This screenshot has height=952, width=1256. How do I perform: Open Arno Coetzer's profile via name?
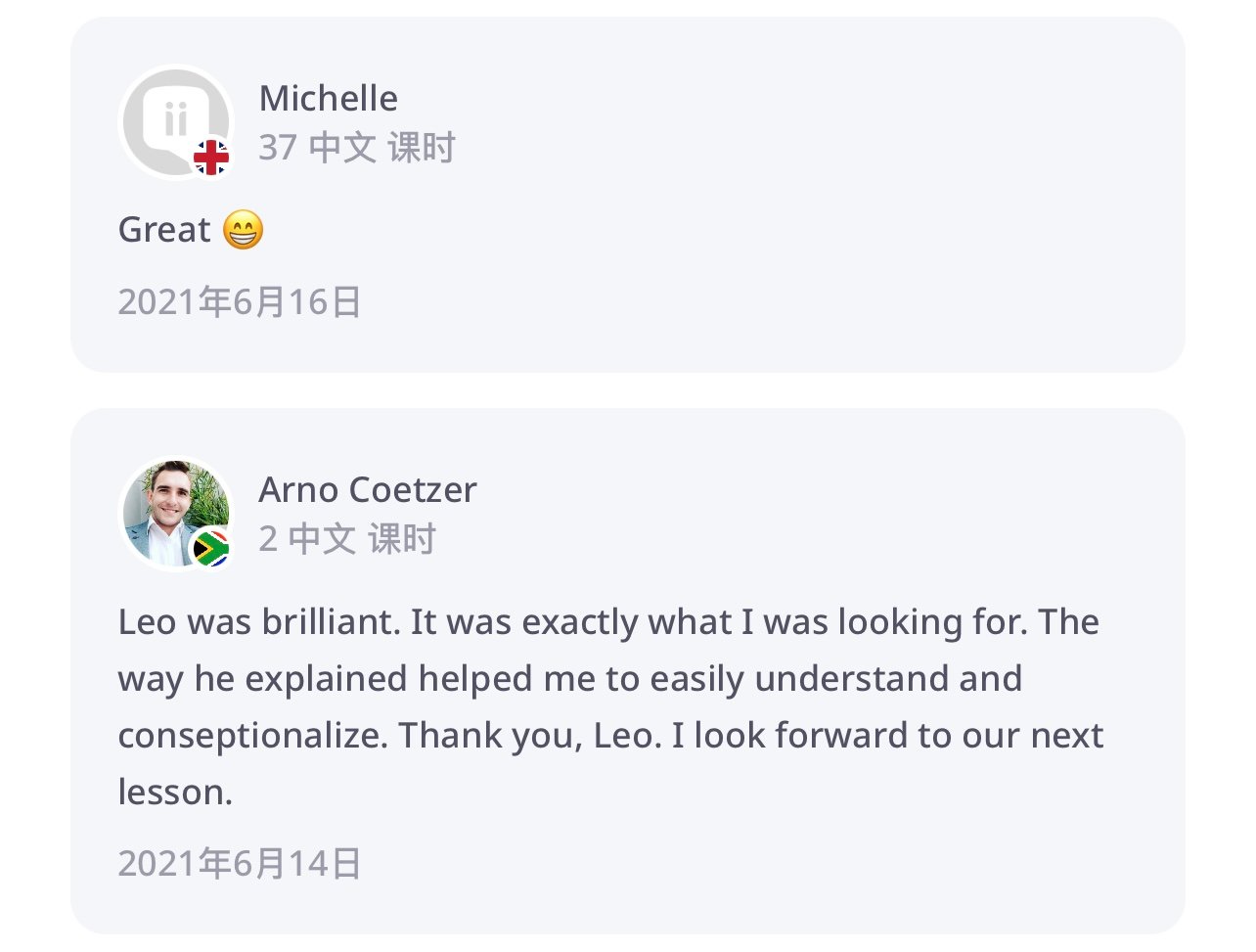(367, 490)
